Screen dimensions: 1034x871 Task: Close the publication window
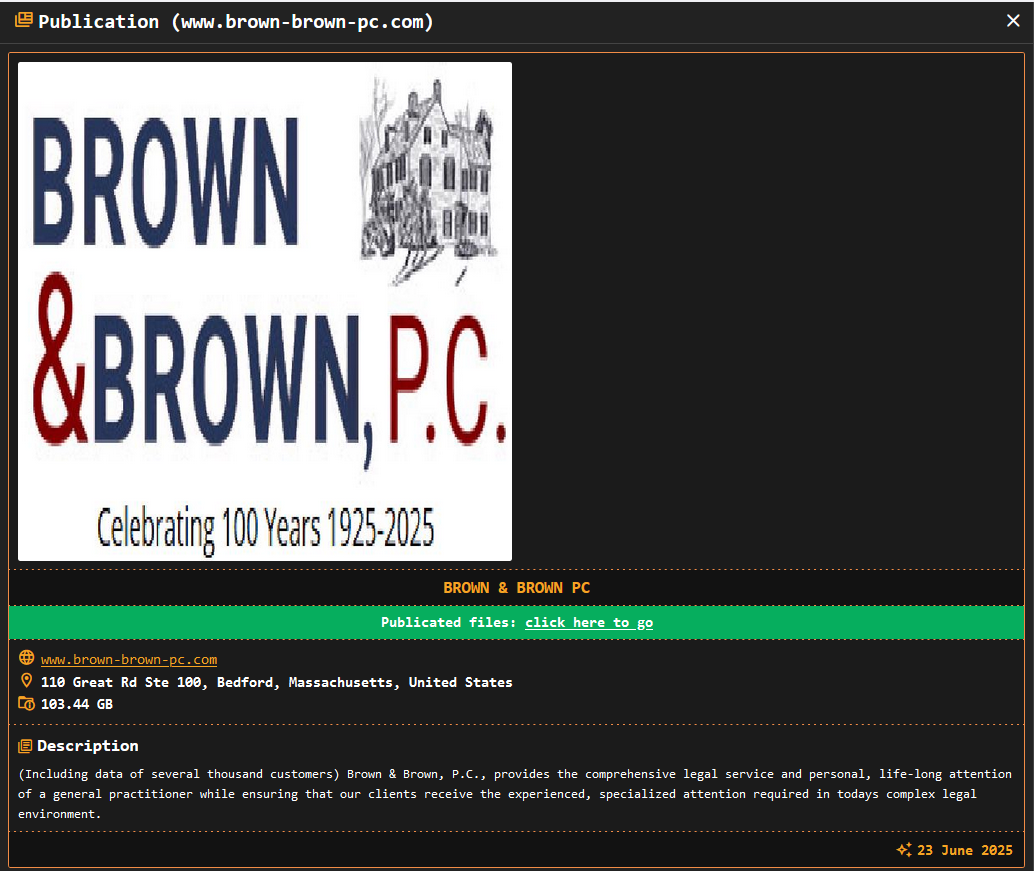click(1013, 20)
